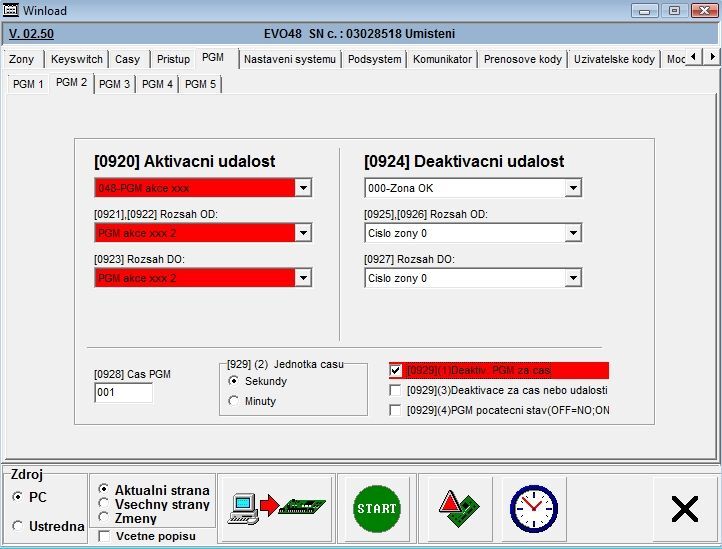This screenshot has width=722, height=549.
Task: Check the Vcetne popisu option
Action: pyautogui.click(x=105, y=537)
